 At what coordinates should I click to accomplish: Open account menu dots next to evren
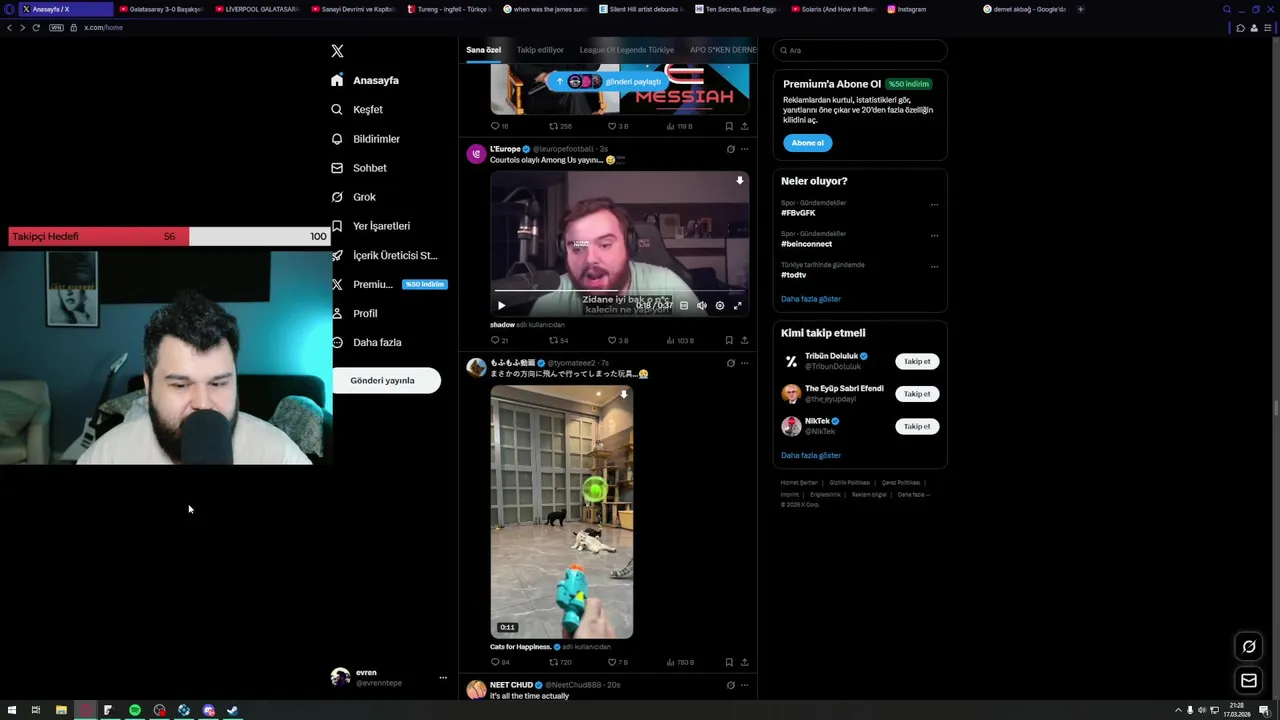point(443,677)
